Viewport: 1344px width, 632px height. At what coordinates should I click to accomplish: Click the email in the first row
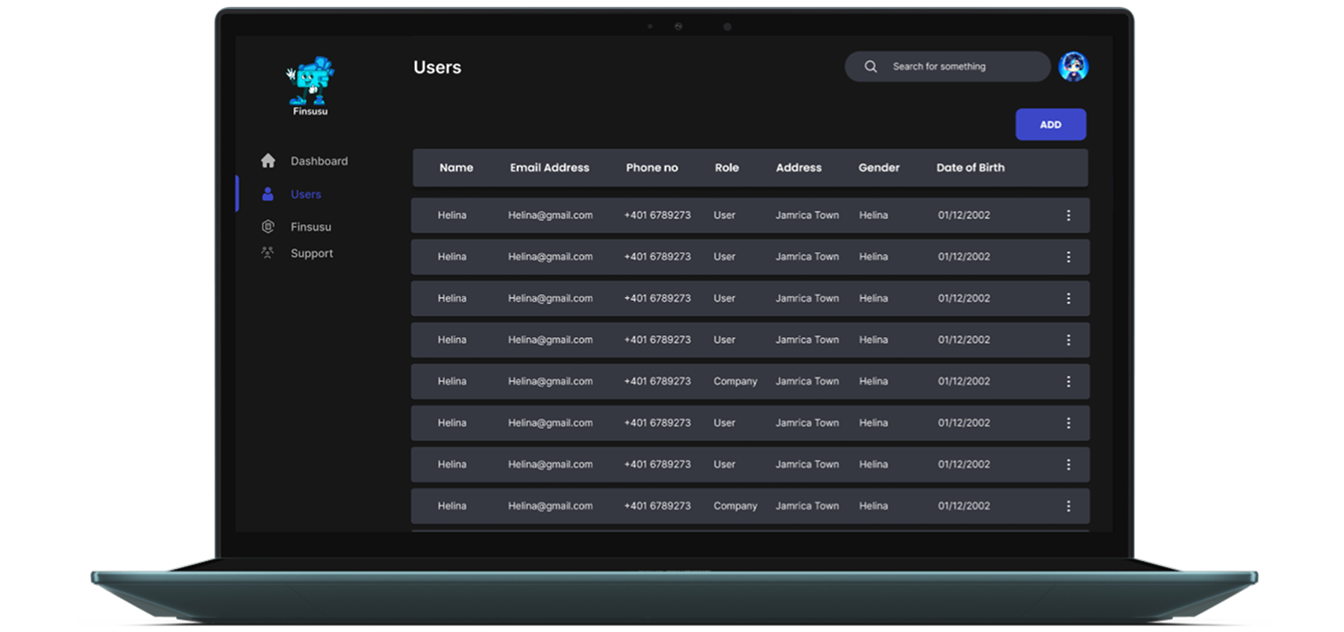click(x=550, y=215)
